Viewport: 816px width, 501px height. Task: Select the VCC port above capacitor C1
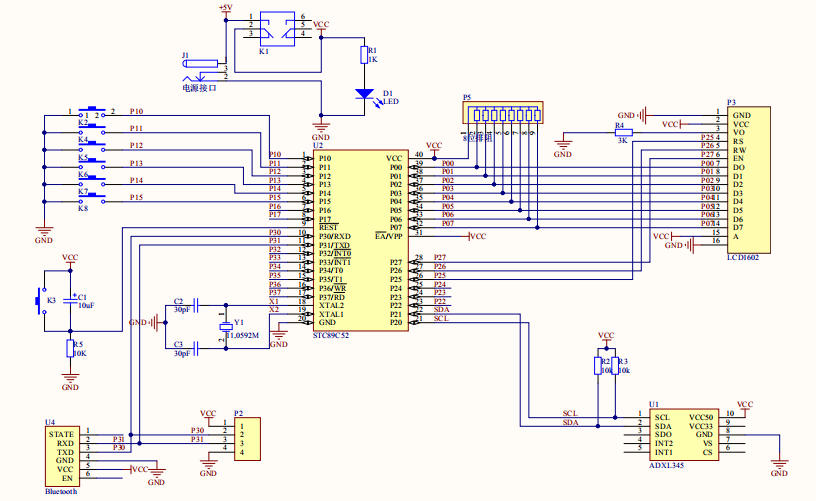point(70,260)
